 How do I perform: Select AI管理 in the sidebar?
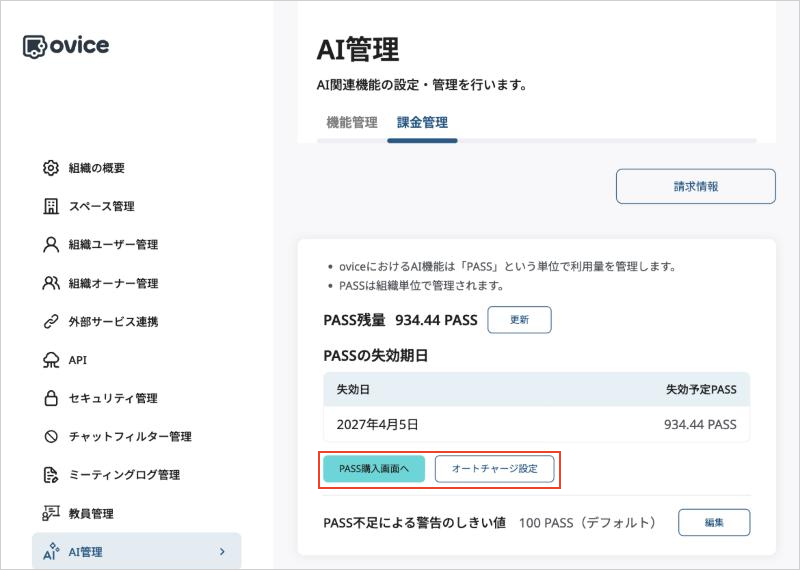pos(136,551)
